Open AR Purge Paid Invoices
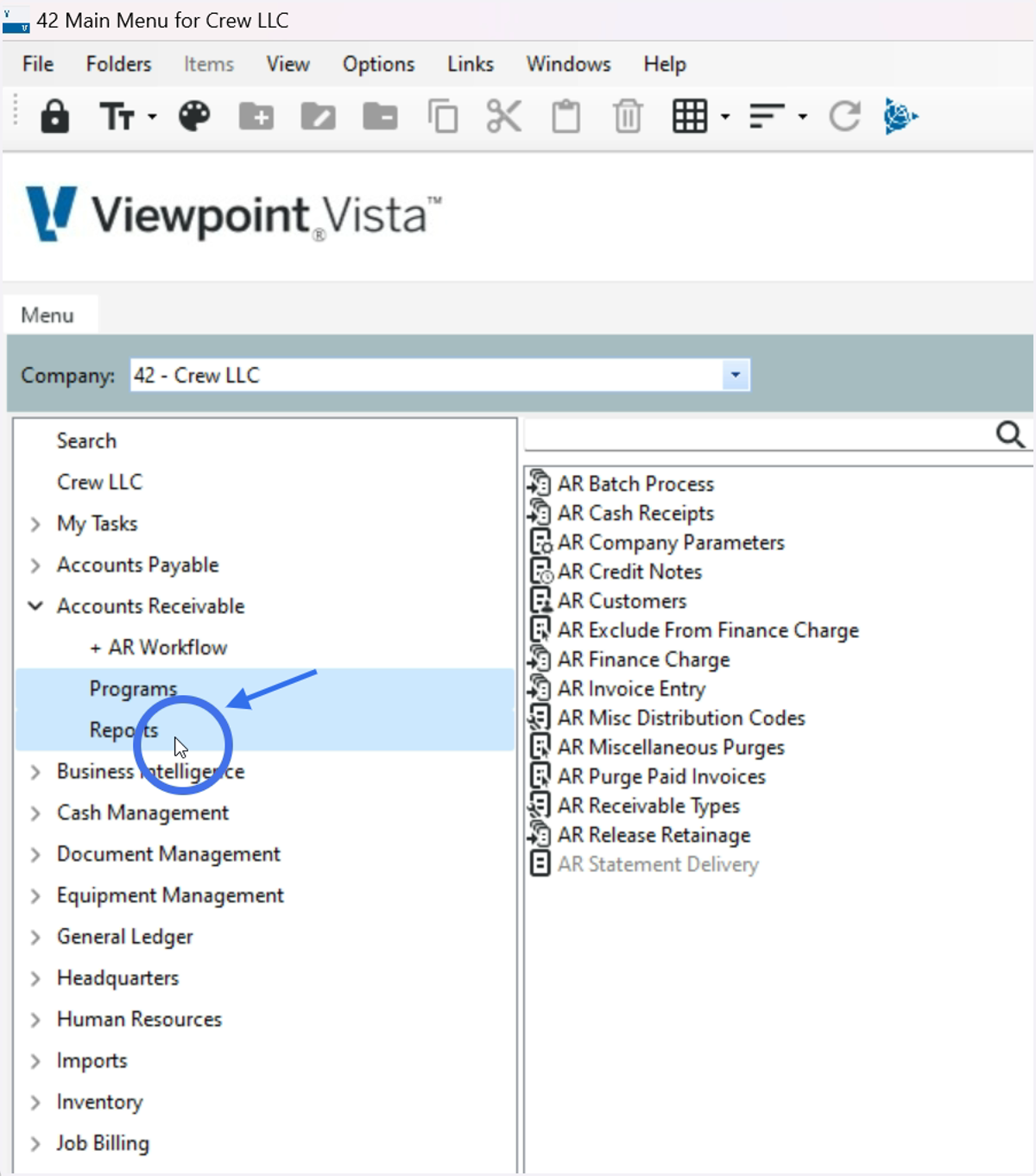This screenshot has width=1036, height=1176. [x=661, y=777]
